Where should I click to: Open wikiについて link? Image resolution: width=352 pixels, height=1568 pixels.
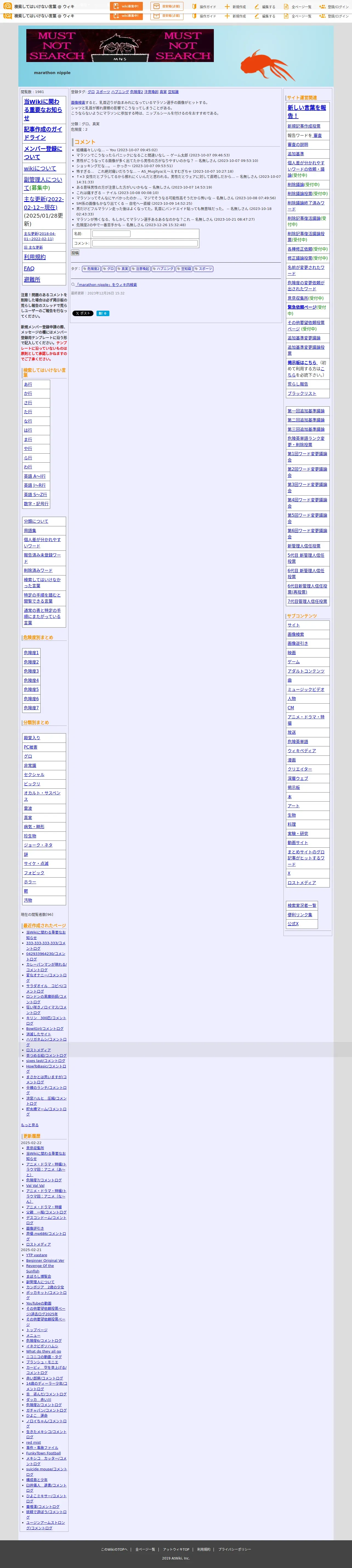tap(39, 168)
